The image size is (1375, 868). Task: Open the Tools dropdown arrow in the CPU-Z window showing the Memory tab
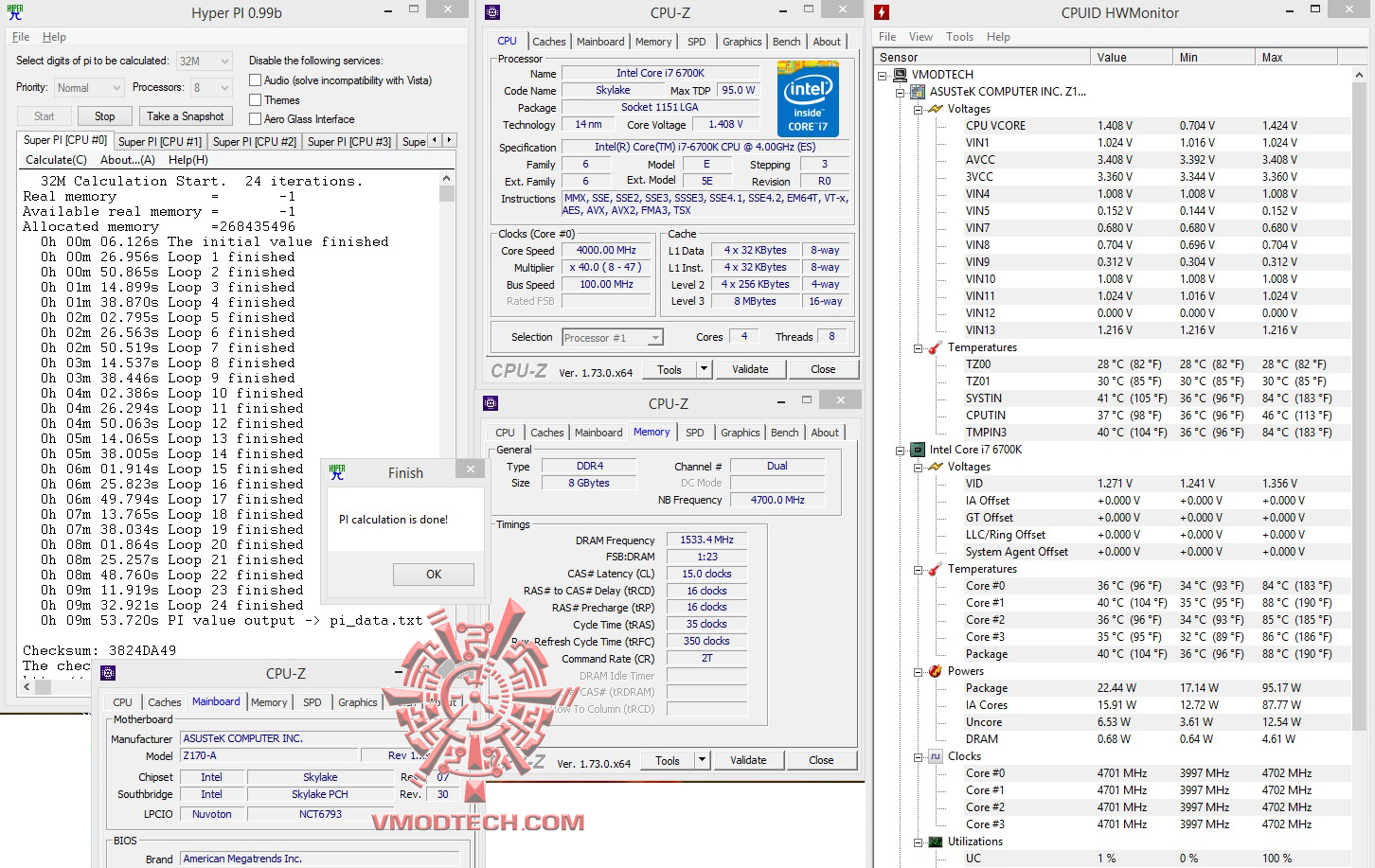702,760
